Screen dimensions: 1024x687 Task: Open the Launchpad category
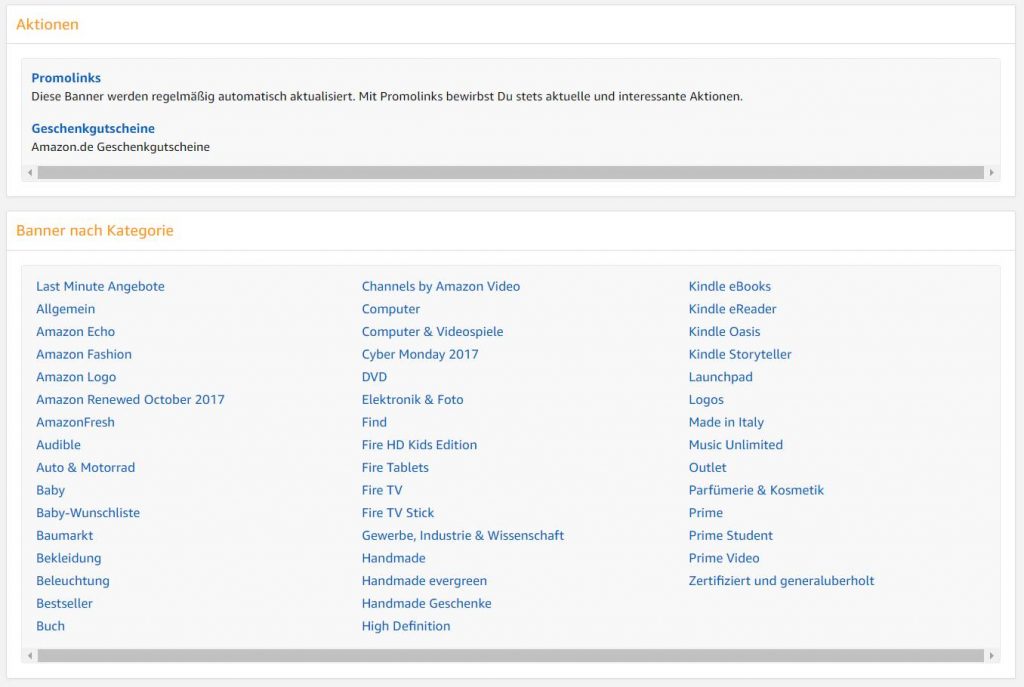[720, 377]
